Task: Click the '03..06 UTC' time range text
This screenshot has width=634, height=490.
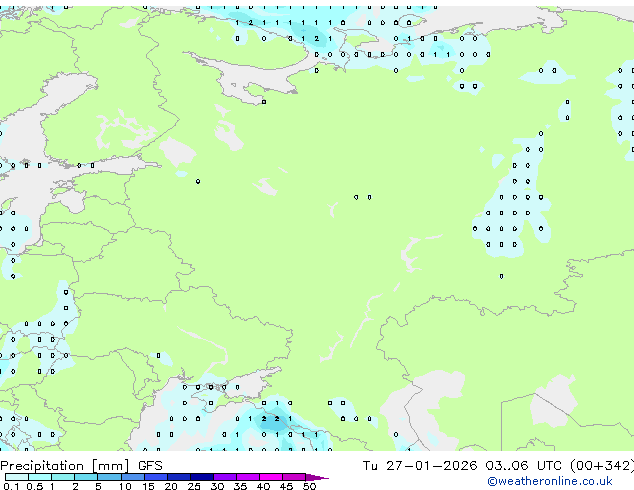Action: (x=524, y=466)
